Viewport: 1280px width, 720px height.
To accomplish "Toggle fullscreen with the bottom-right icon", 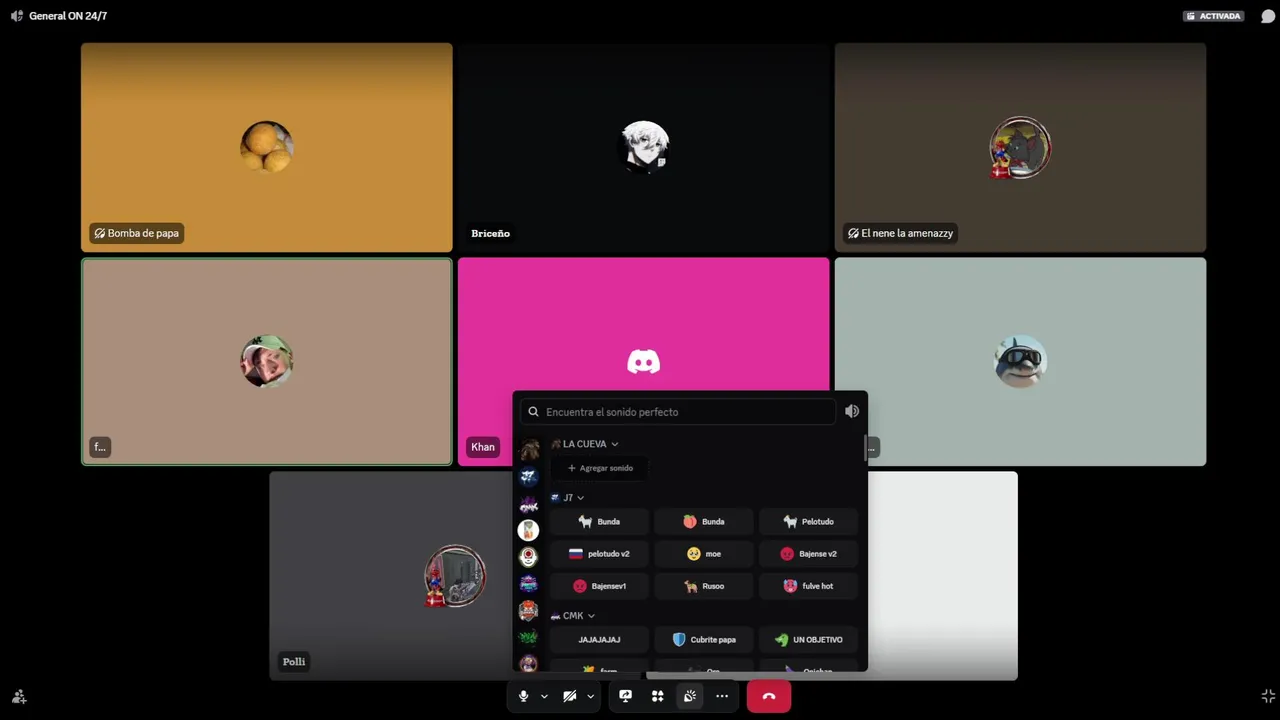I will click(1268, 696).
